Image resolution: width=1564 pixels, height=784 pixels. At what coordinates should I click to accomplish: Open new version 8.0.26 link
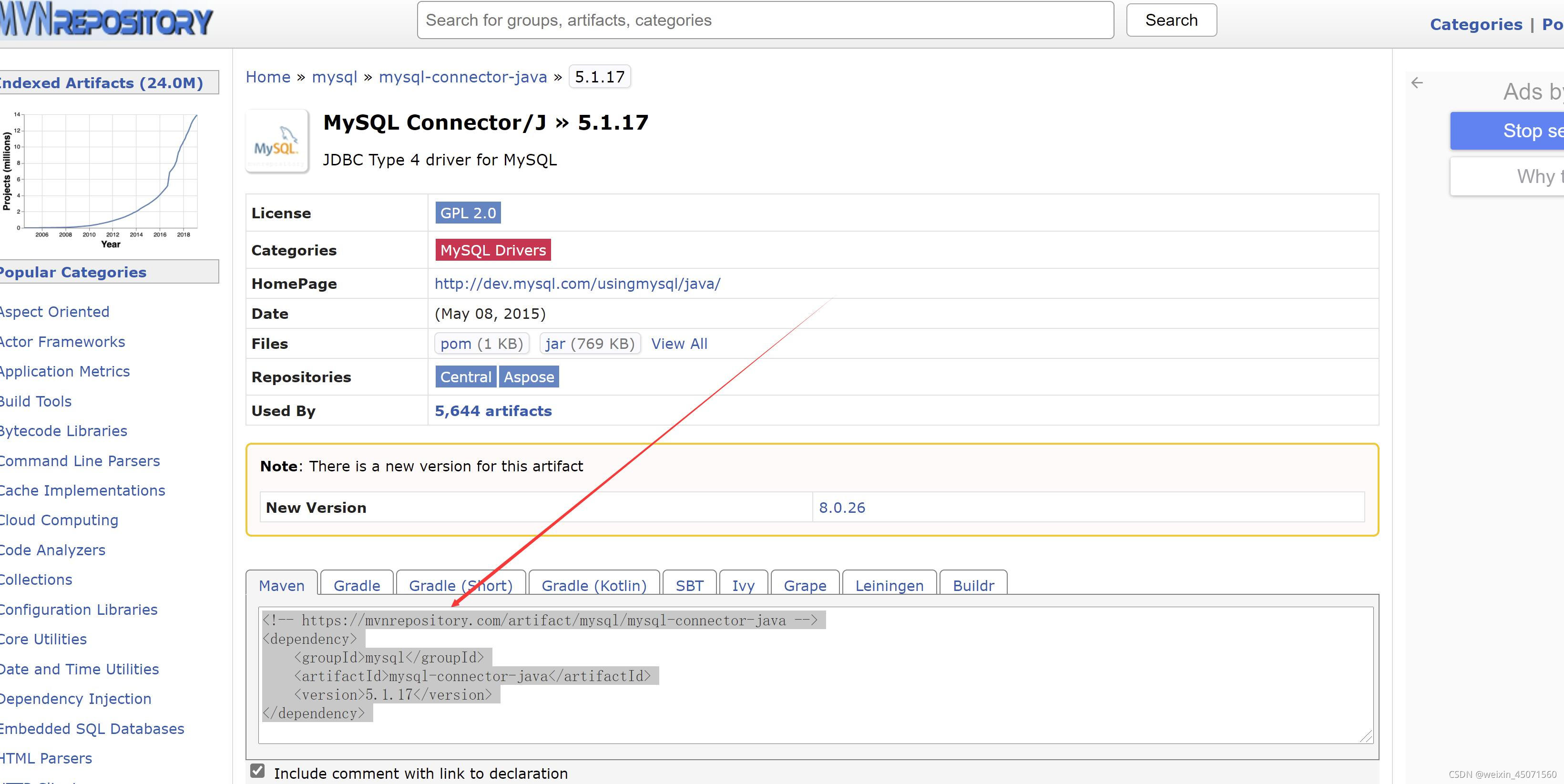click(x=842, y=507)
